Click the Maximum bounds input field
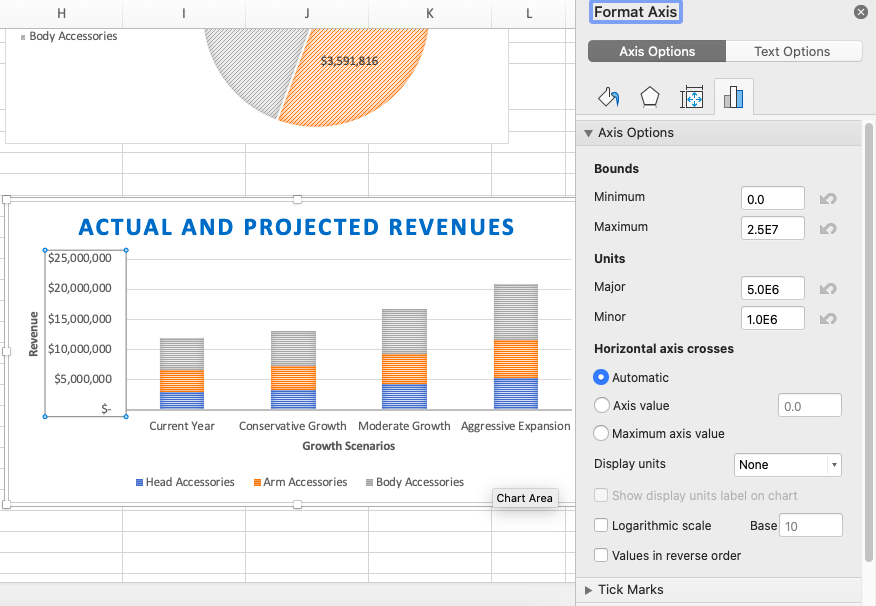Image resolution: width=876 pixels, height=606 pixels. coord(772,228)
